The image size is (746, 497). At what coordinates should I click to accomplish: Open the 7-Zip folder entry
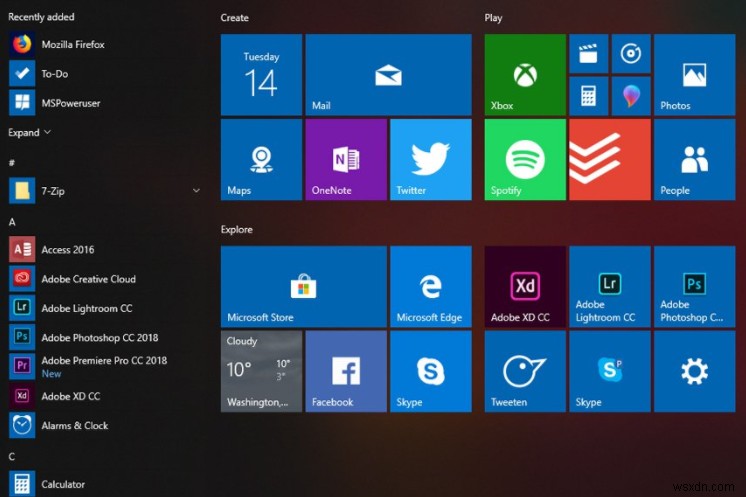pos(105,191)
